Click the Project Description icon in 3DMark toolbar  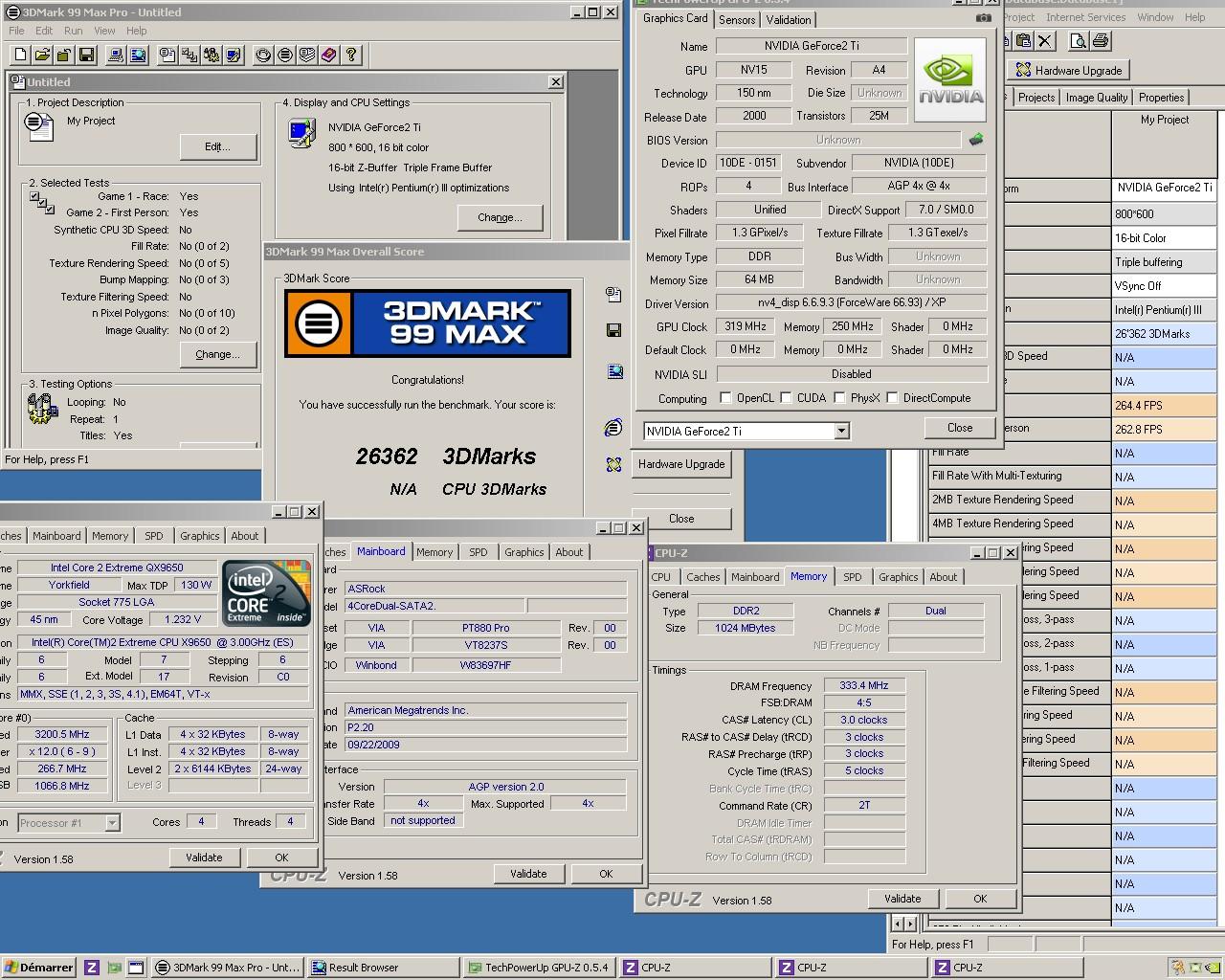click(x=167, y=56)
